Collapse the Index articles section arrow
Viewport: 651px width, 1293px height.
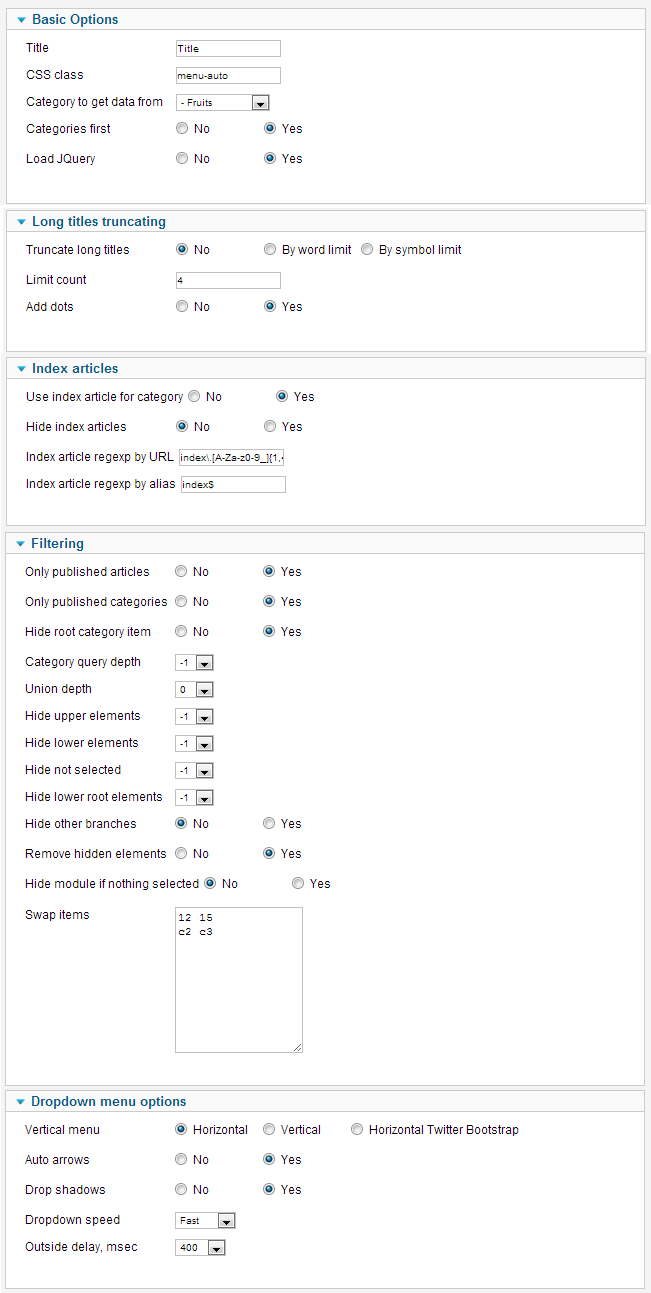point(21,368)
